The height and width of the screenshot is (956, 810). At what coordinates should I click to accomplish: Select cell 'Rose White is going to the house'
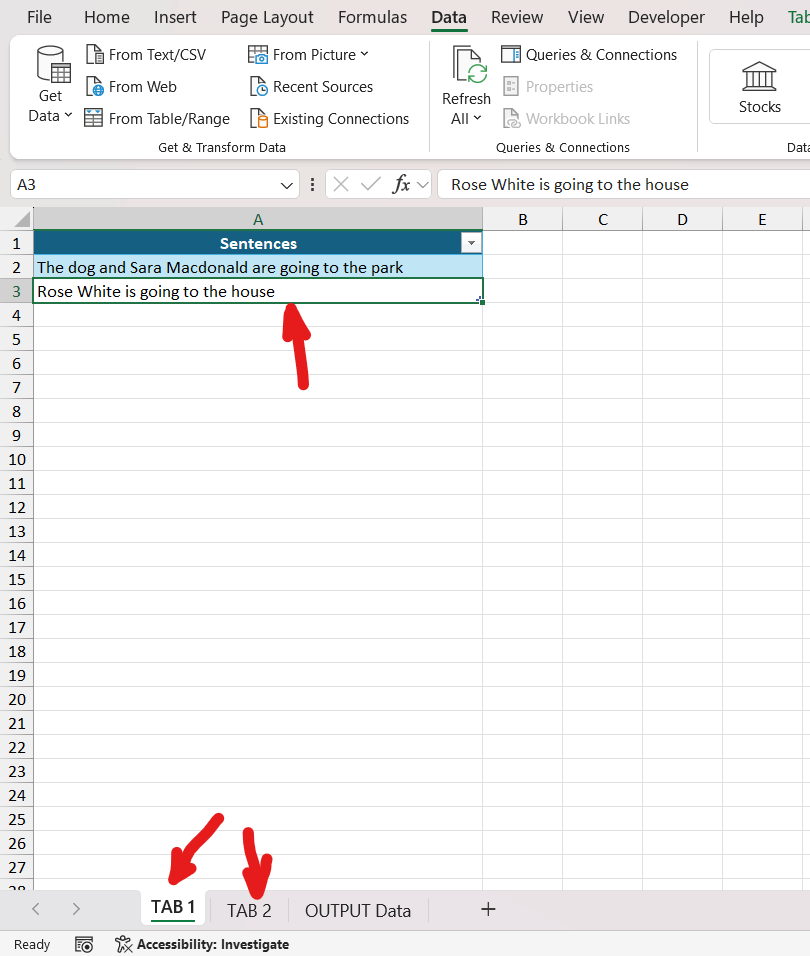[x=258, y=291]
